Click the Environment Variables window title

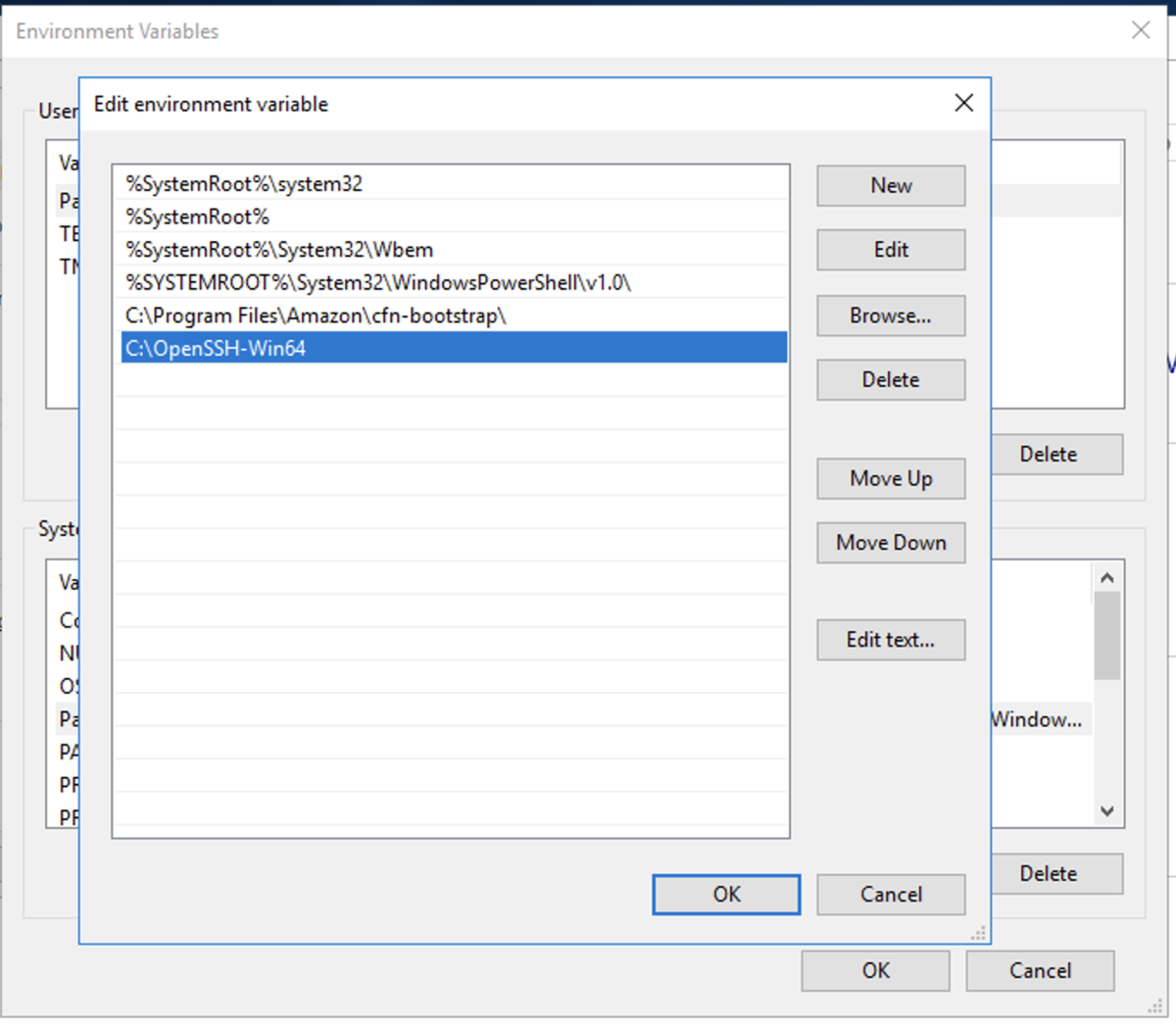click(117, 31)
